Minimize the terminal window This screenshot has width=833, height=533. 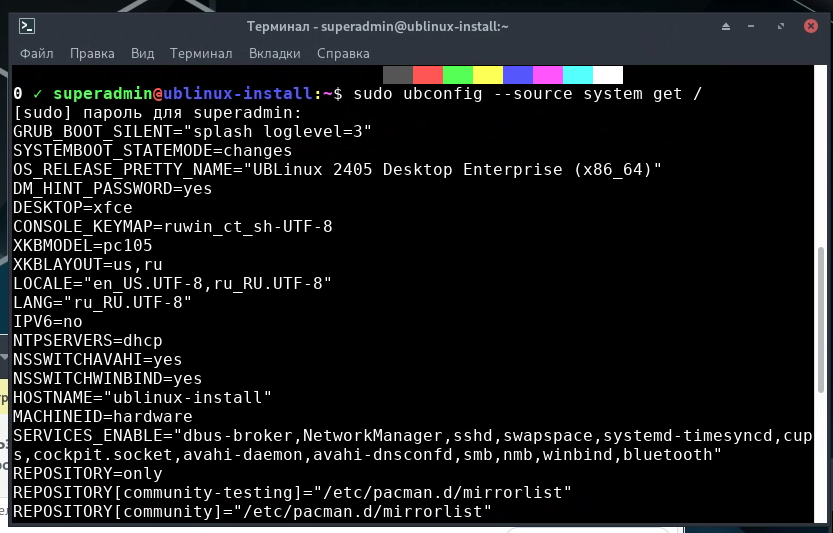tap(751, 26)
